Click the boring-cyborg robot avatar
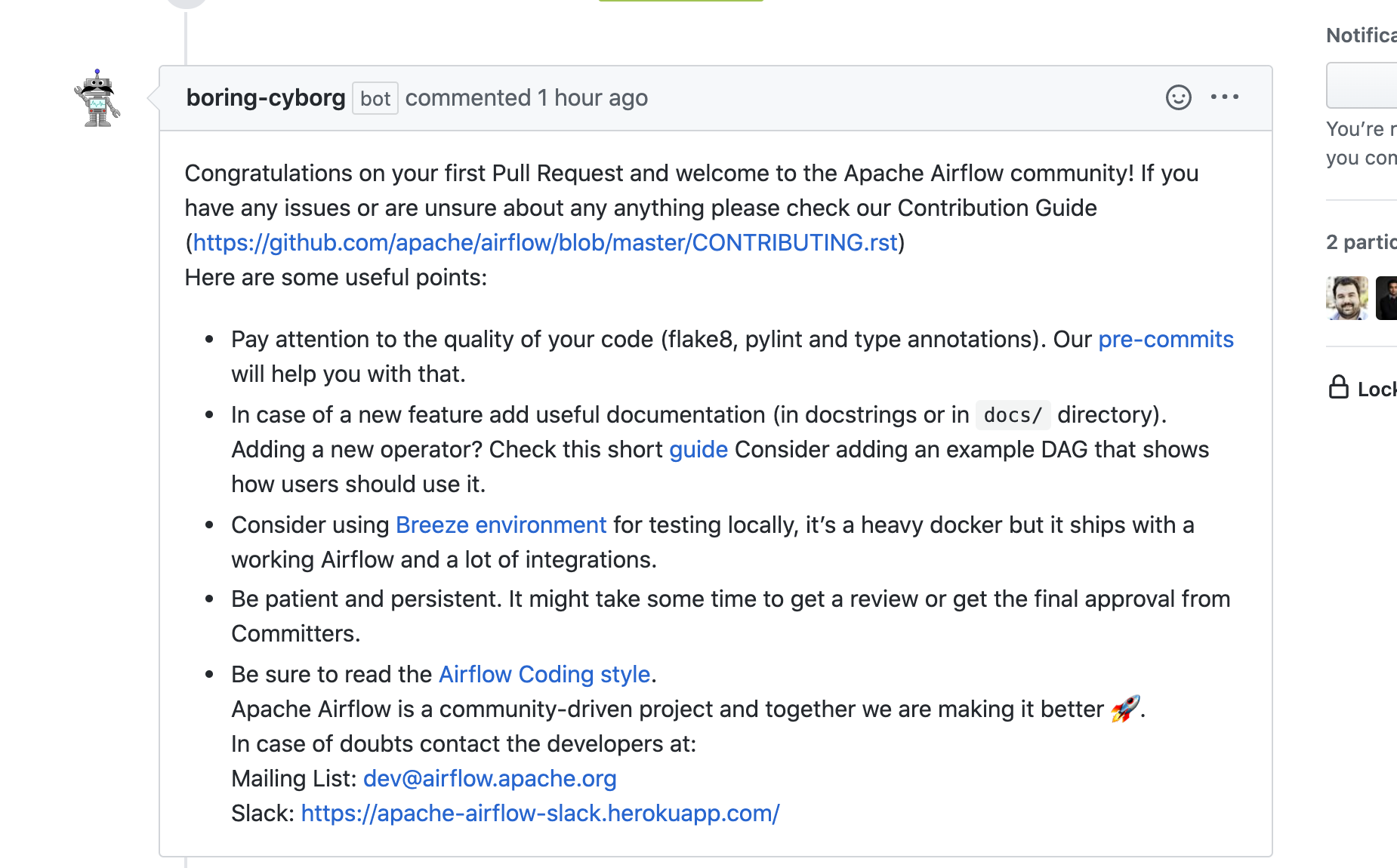 [x=97, y=98]
